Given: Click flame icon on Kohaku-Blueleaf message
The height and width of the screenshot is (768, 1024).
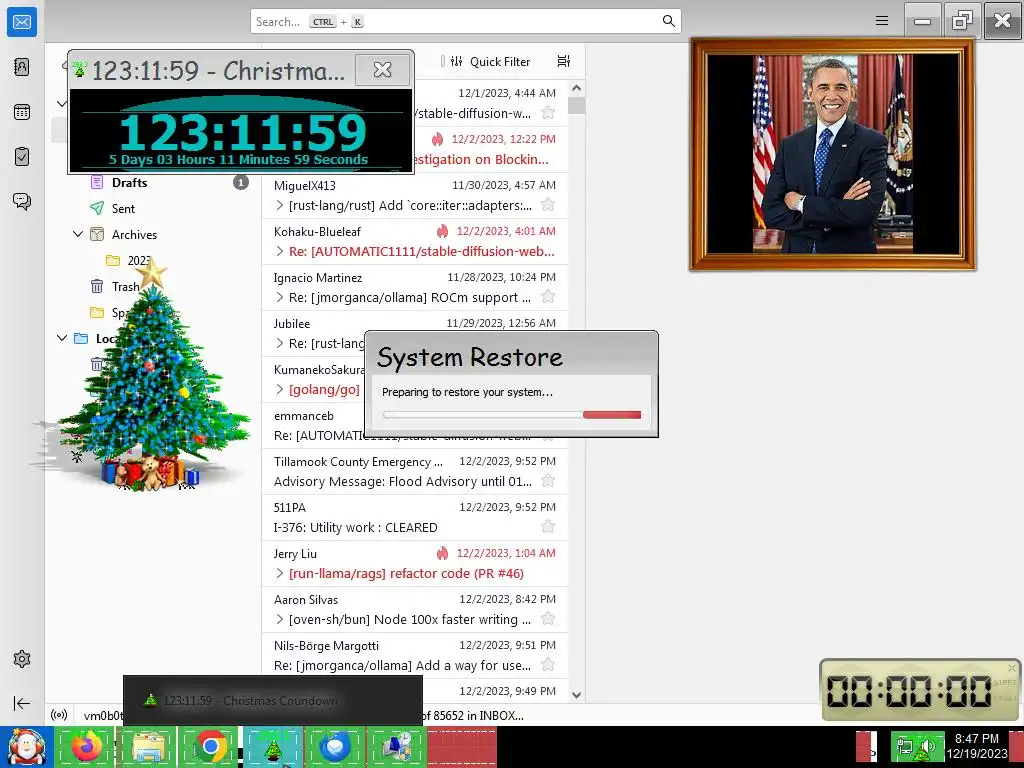Looking at the screenshot, I should click(442, 231).
